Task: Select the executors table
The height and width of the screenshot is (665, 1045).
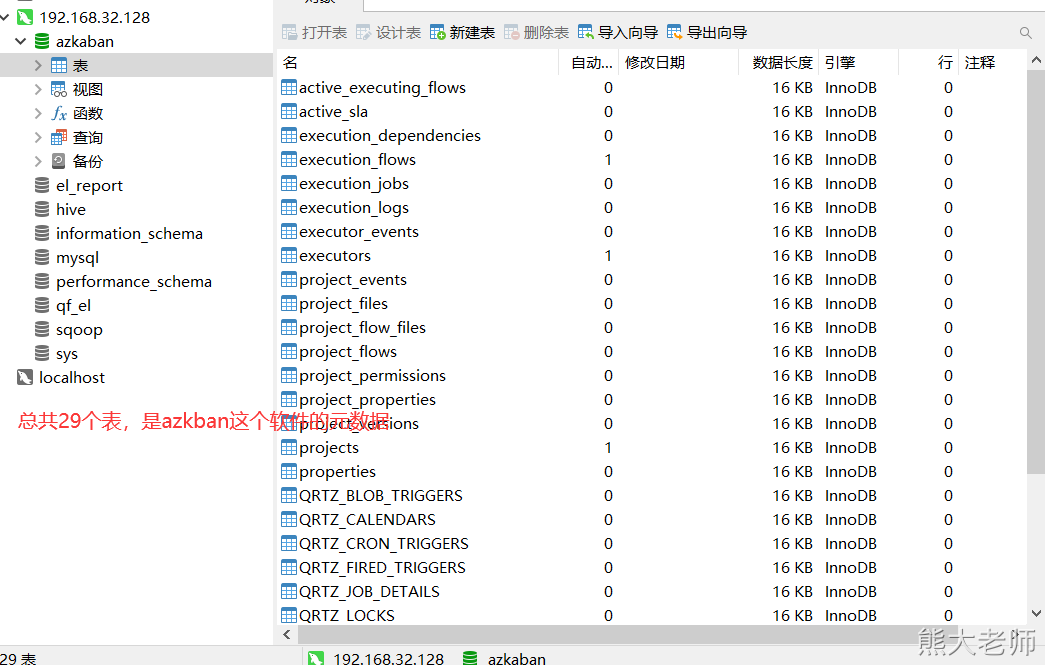Action: tap(335, 255)
